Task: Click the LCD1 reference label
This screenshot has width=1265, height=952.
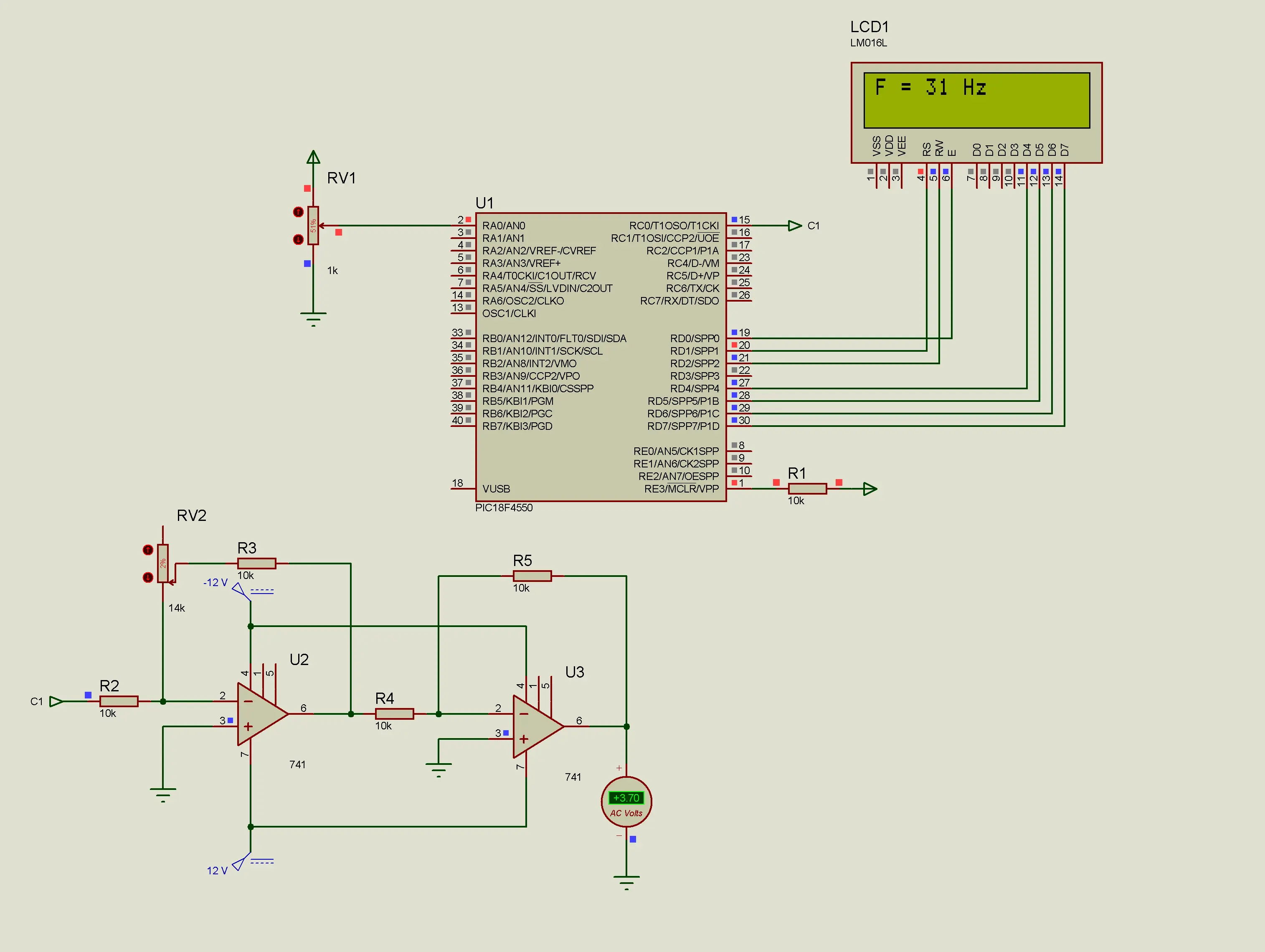Action: [x=869, y=27]
